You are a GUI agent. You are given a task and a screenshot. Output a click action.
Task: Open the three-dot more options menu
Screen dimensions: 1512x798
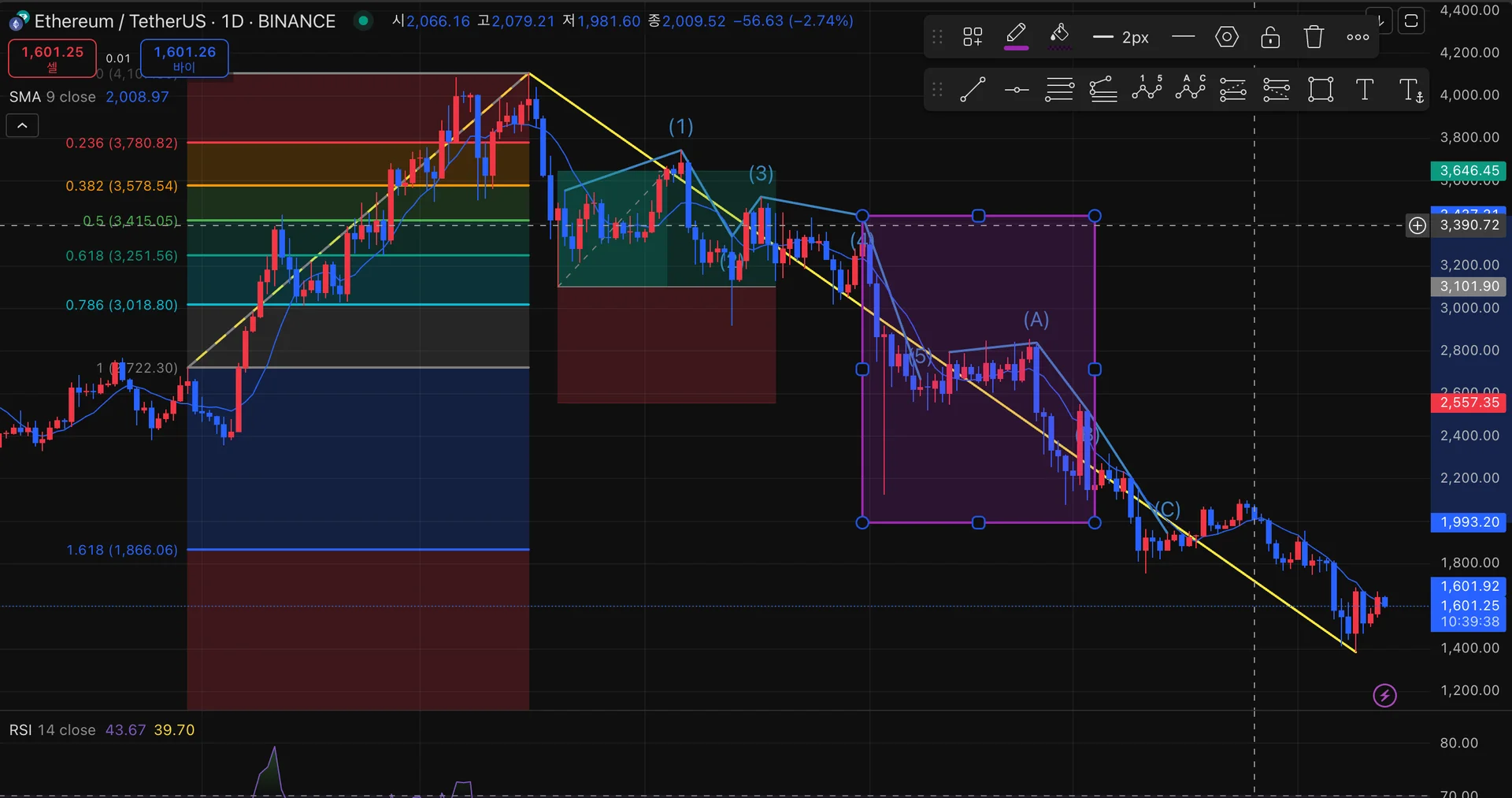coord(1358,37)
